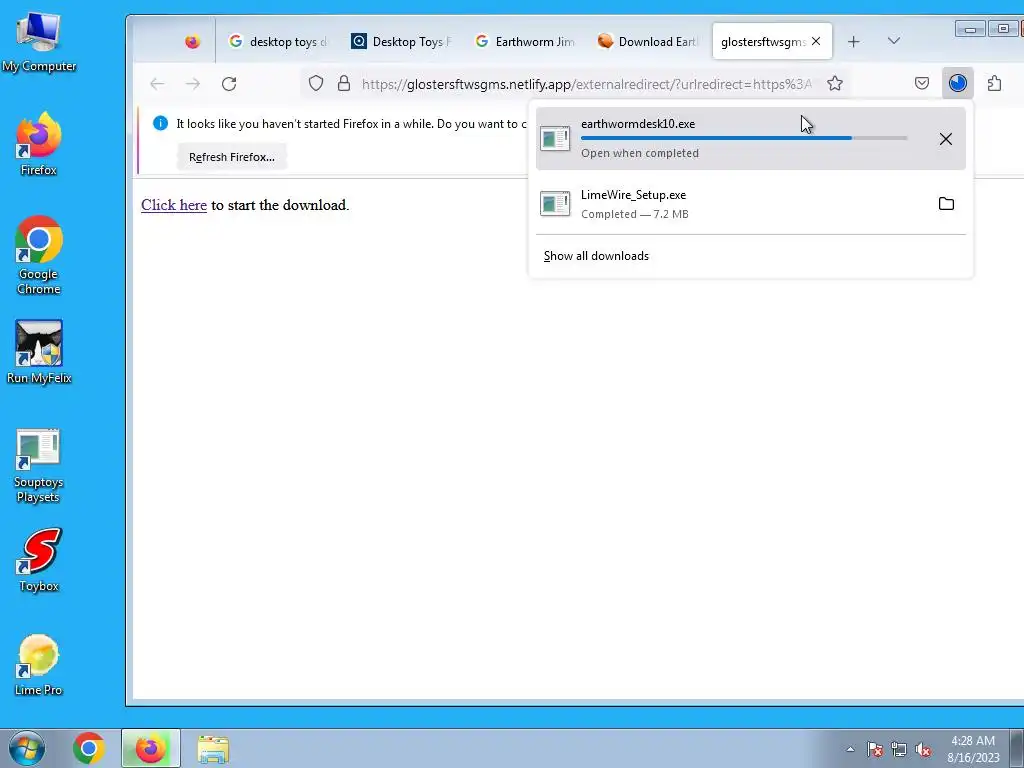Click the URL address bar

click(x=586, y=84)
